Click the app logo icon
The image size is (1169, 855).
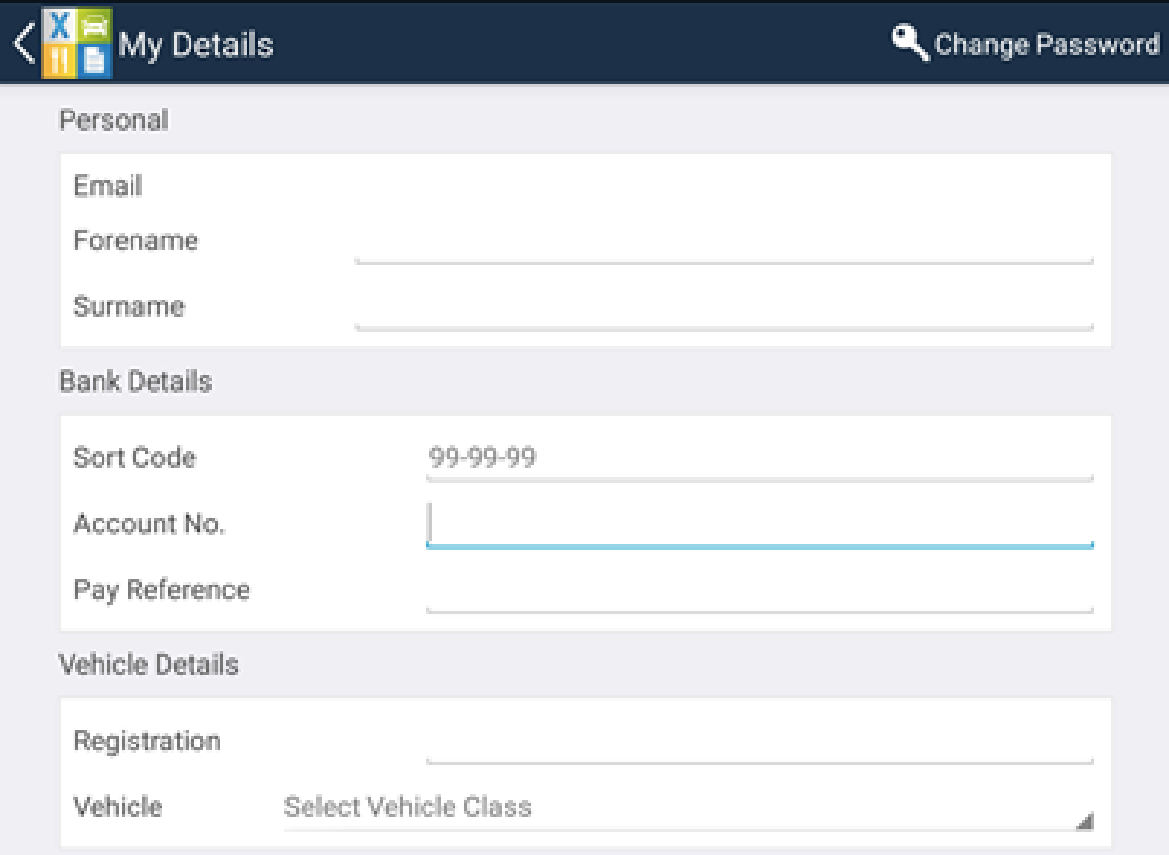pyautogui.click(x=76, y=43)
